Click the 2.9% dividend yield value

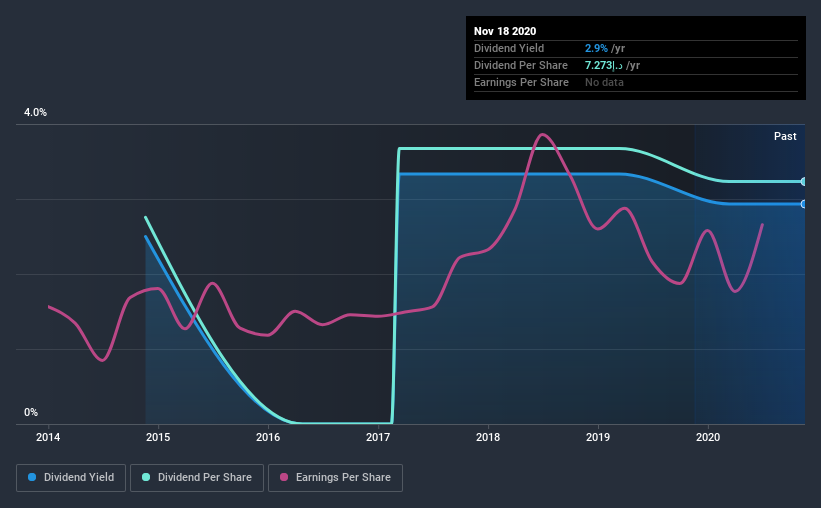tap(596, 48)
